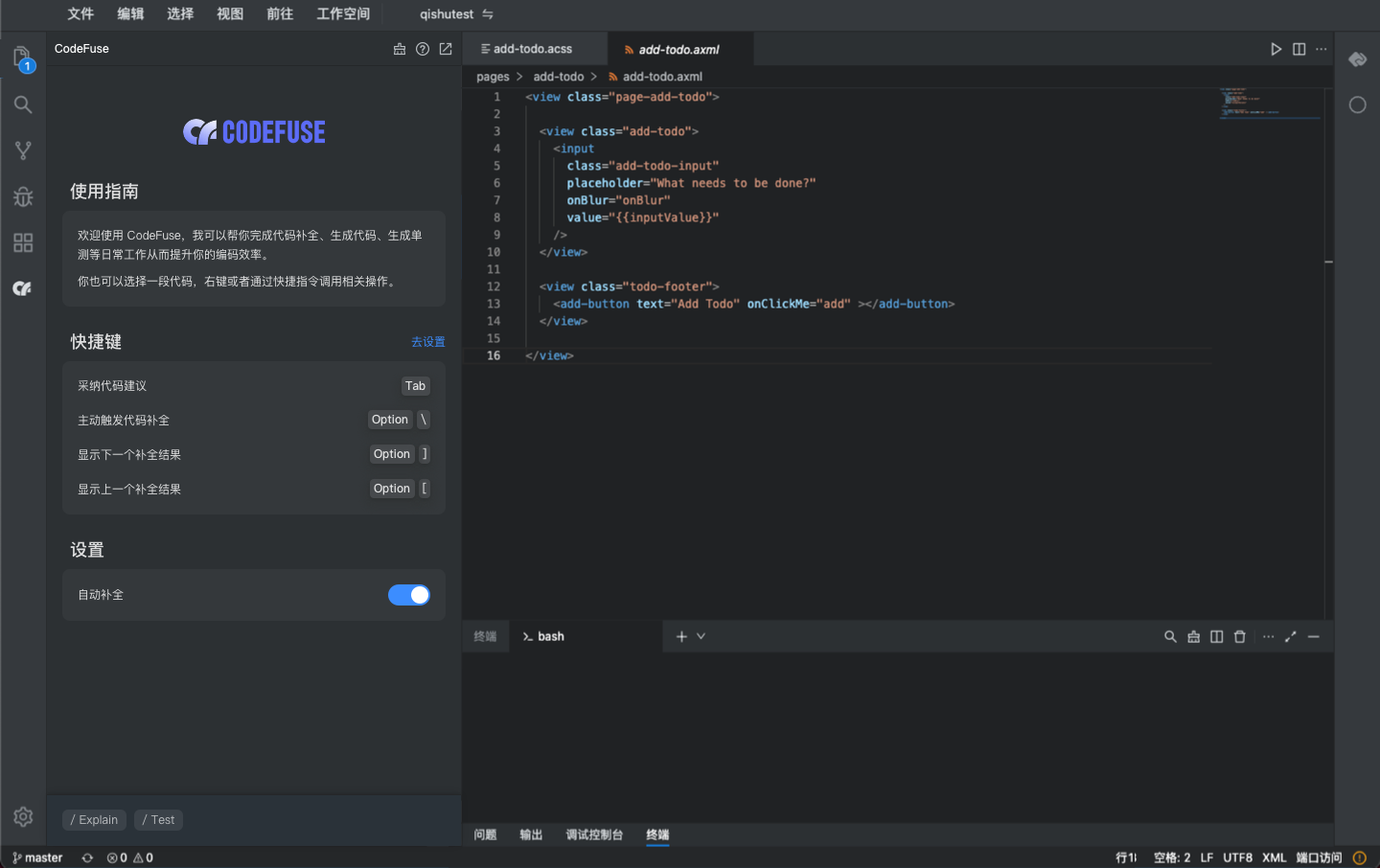
Task: Click the CodeFuse open-in-new-window icon
Action: coord(446,49)
